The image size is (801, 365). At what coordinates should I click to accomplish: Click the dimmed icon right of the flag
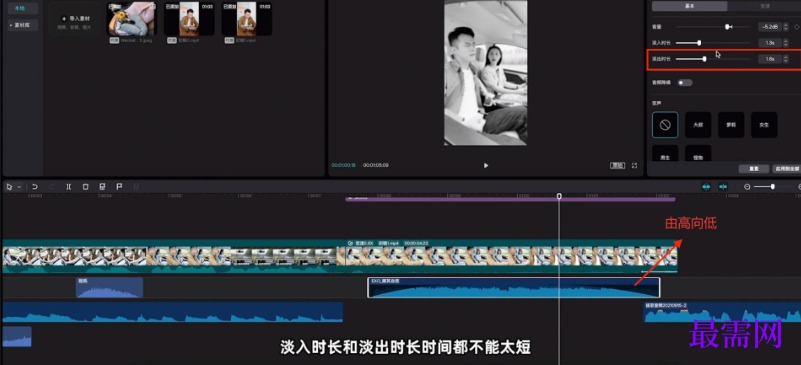136,187
